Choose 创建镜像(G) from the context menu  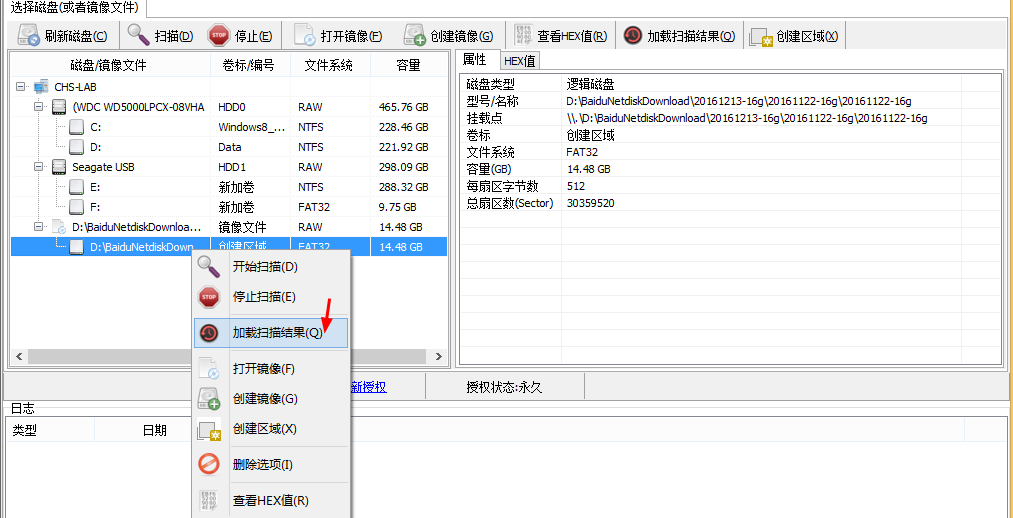pyautogui.click(x=271, y=399)
